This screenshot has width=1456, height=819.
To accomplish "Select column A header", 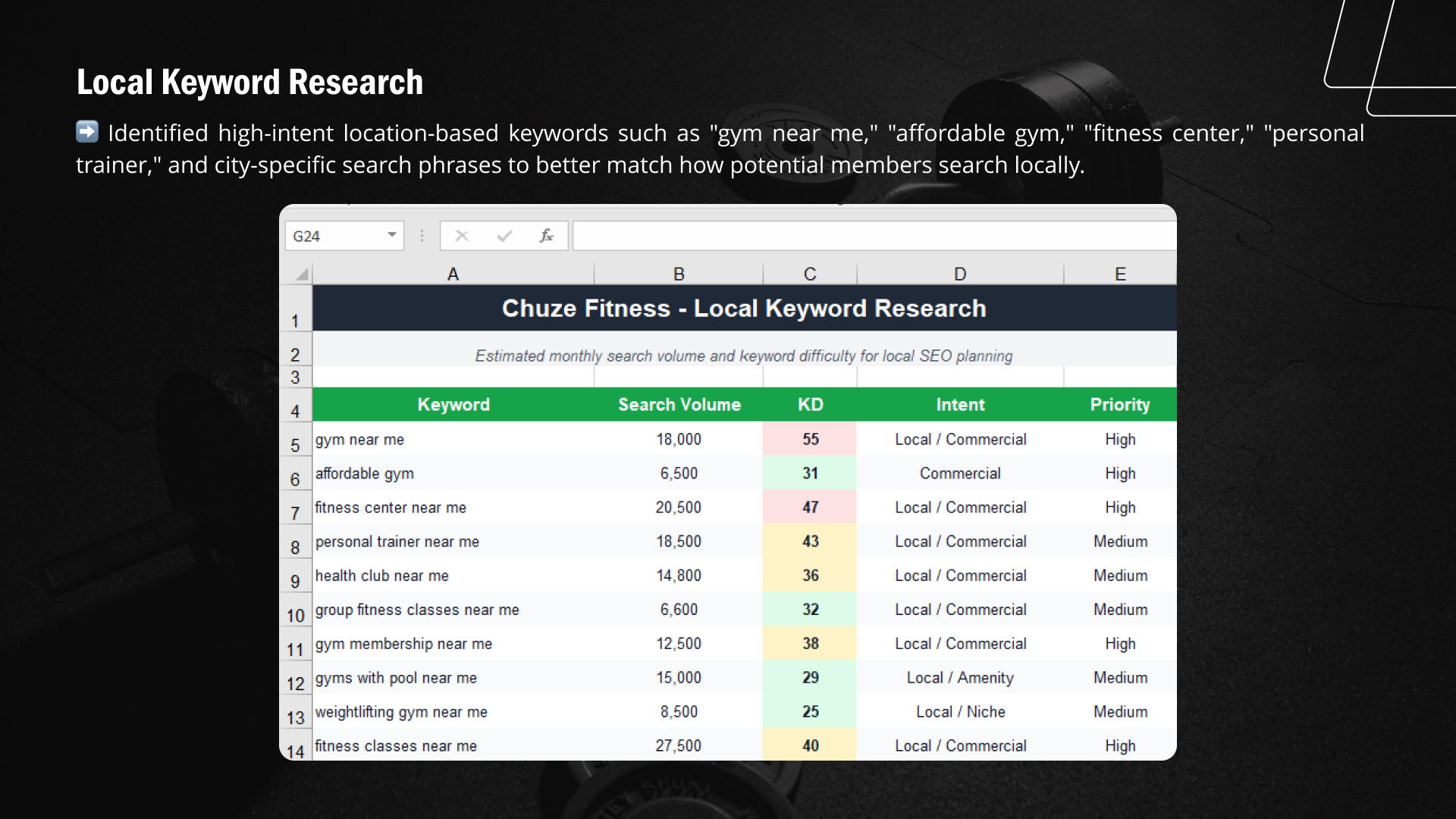I will [453, 274].
